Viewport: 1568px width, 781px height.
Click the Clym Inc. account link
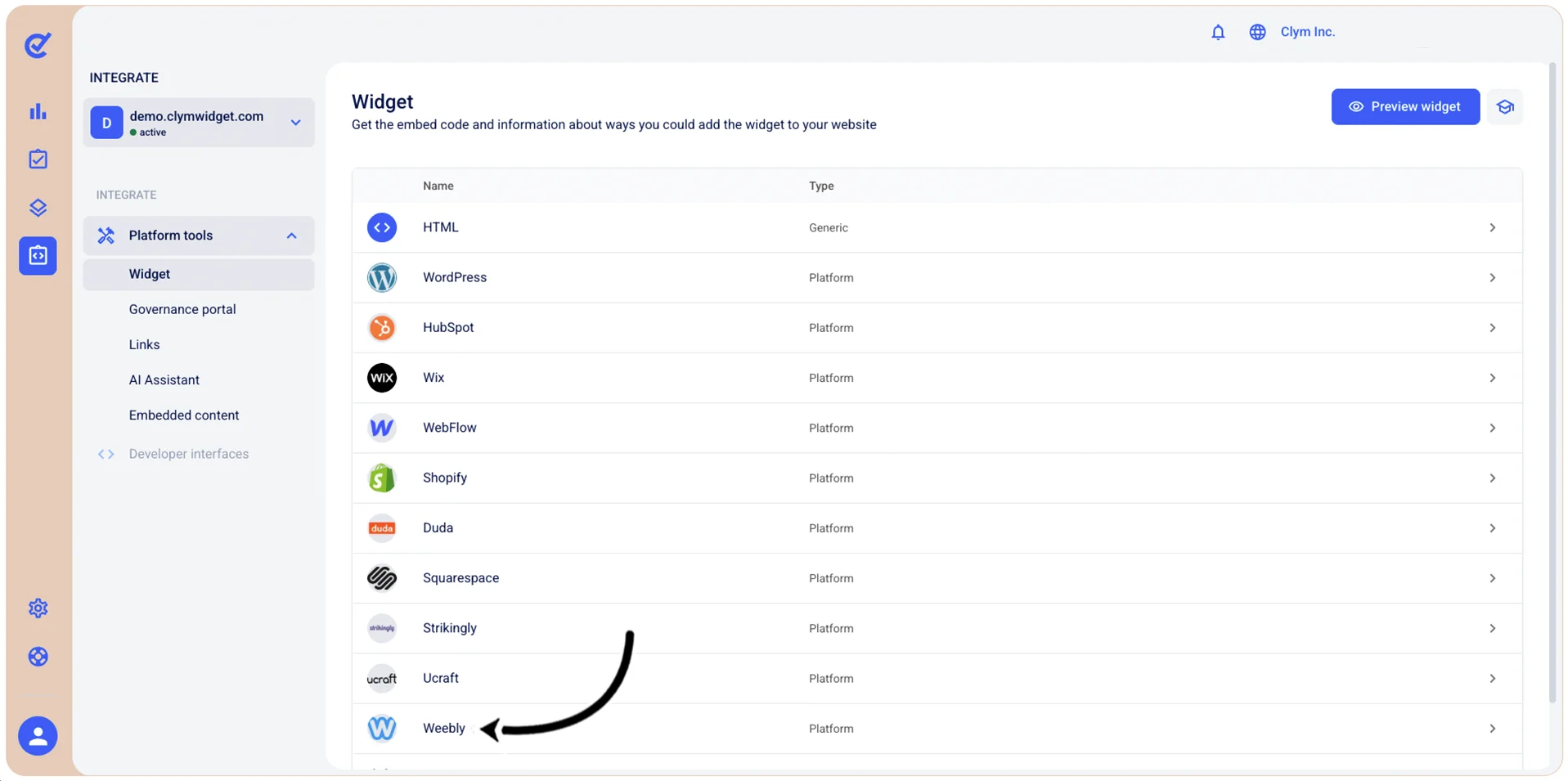coord(1307,32)
